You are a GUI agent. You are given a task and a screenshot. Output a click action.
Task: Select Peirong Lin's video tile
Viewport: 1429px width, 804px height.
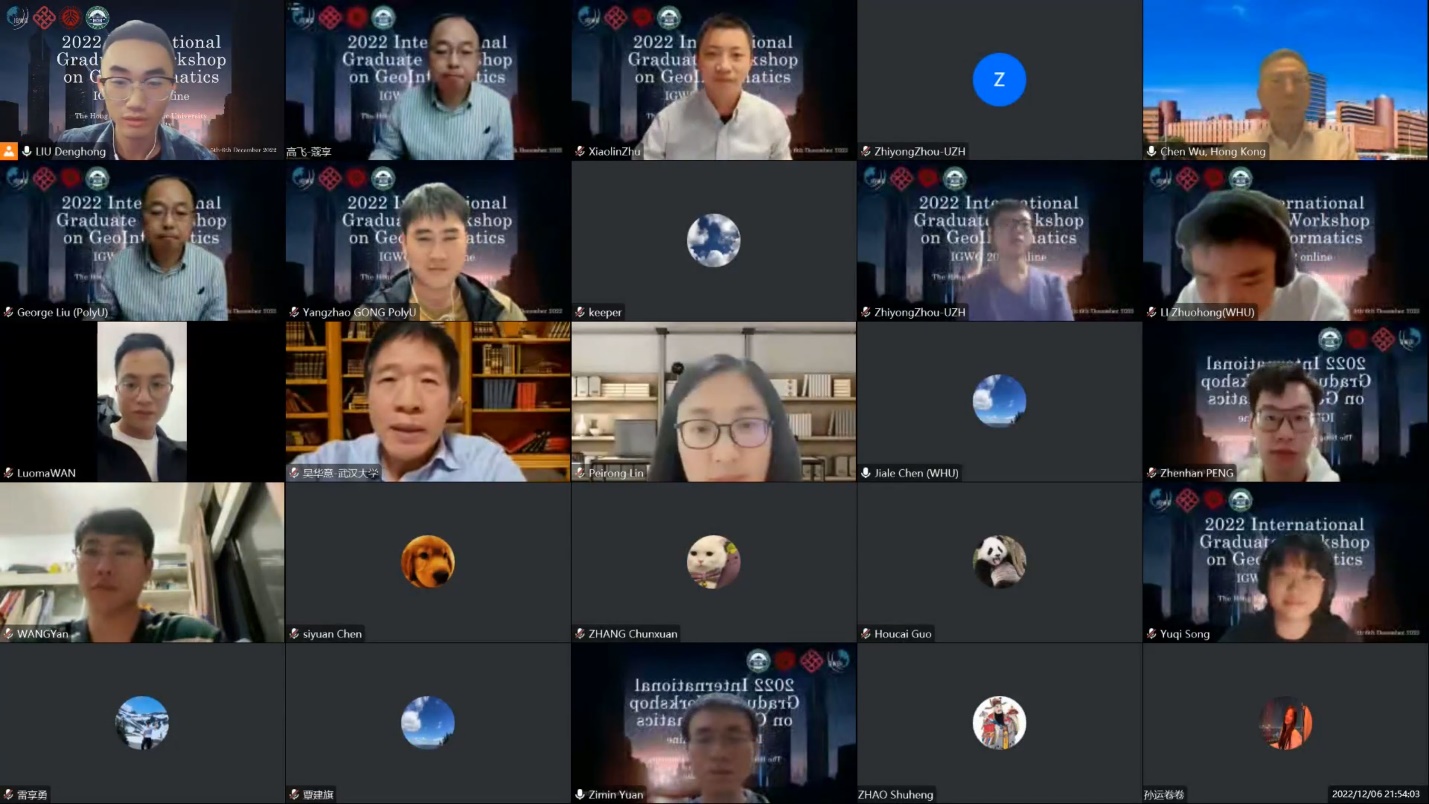click(x=714, y=402)
